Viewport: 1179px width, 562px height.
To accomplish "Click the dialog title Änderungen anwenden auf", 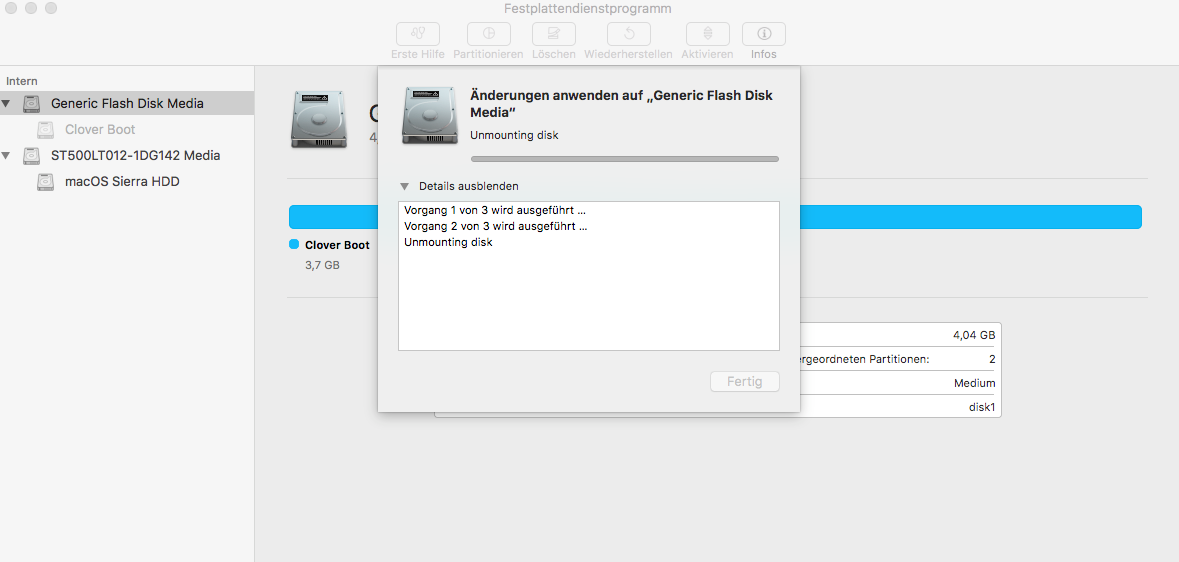I will 621,104.
